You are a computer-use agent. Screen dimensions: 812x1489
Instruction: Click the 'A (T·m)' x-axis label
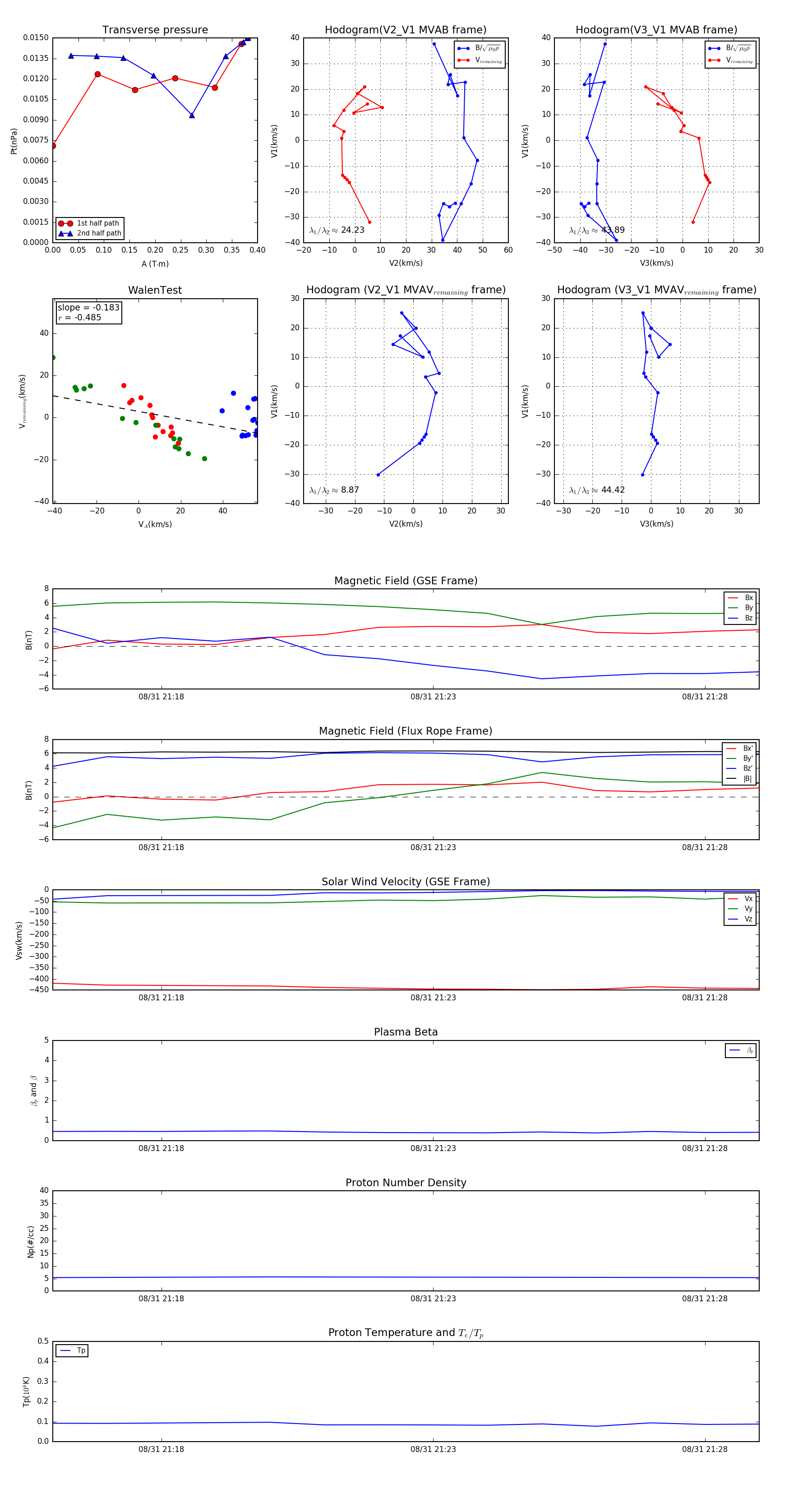coord(155,264)
